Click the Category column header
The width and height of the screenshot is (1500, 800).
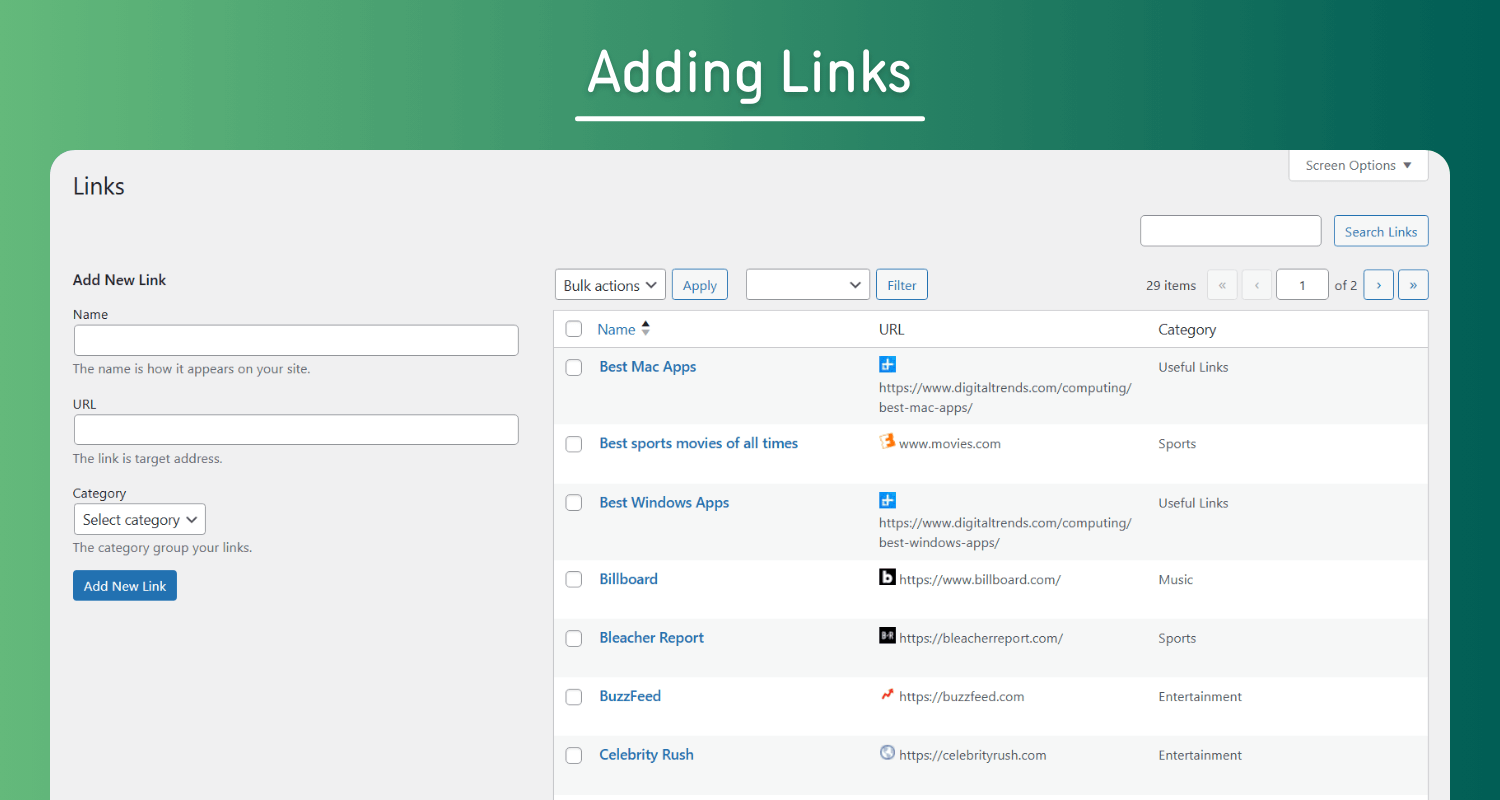(x=1187, y=329)
